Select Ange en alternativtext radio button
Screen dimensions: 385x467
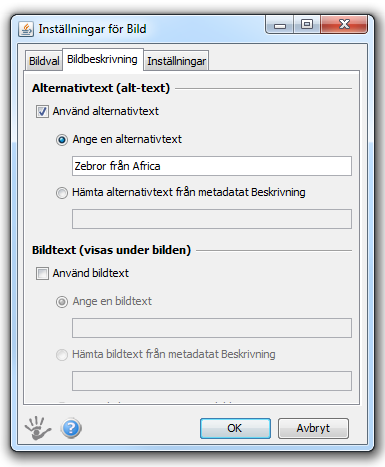tap(62, 140)
